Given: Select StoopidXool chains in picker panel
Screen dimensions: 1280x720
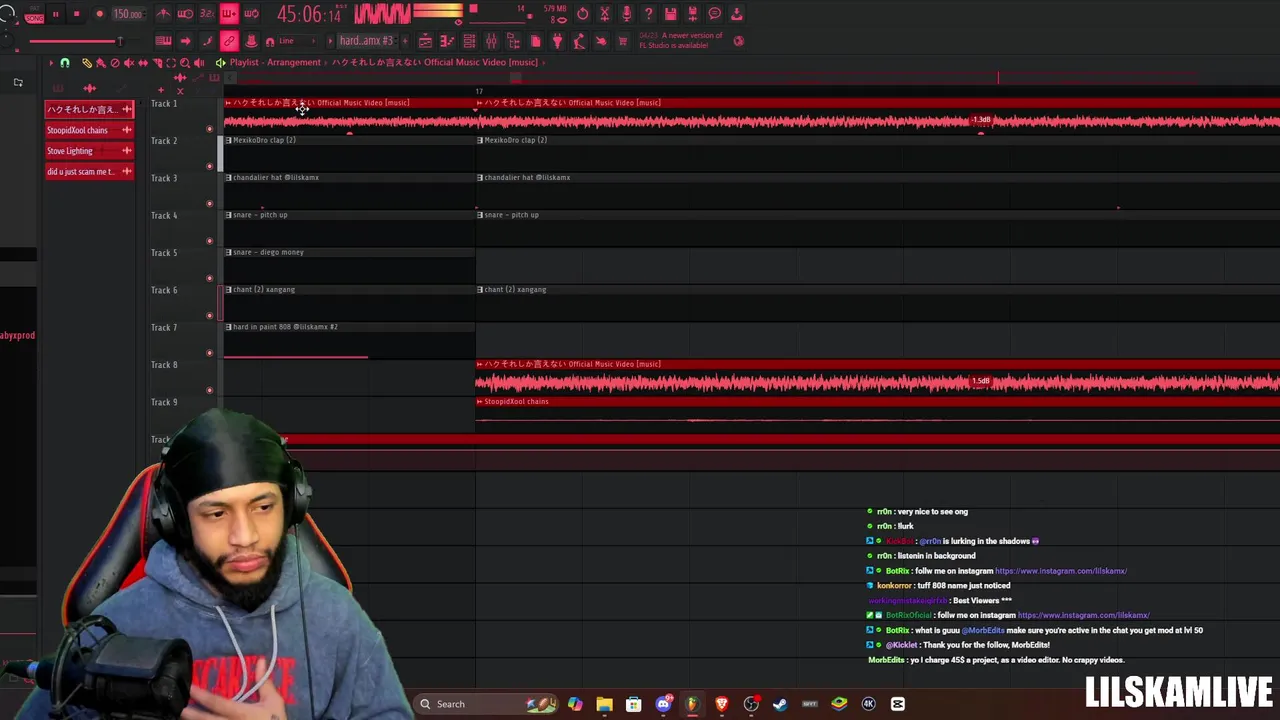Looking at the screenshot, I should pyautogui.click(x=88, y=130).
